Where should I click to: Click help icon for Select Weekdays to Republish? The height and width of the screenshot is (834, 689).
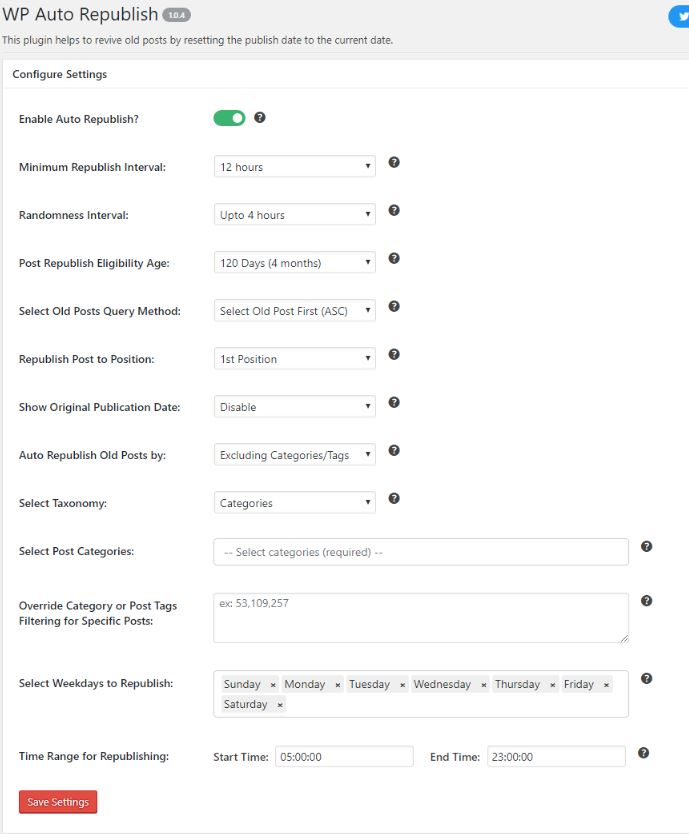pos(646,678)
